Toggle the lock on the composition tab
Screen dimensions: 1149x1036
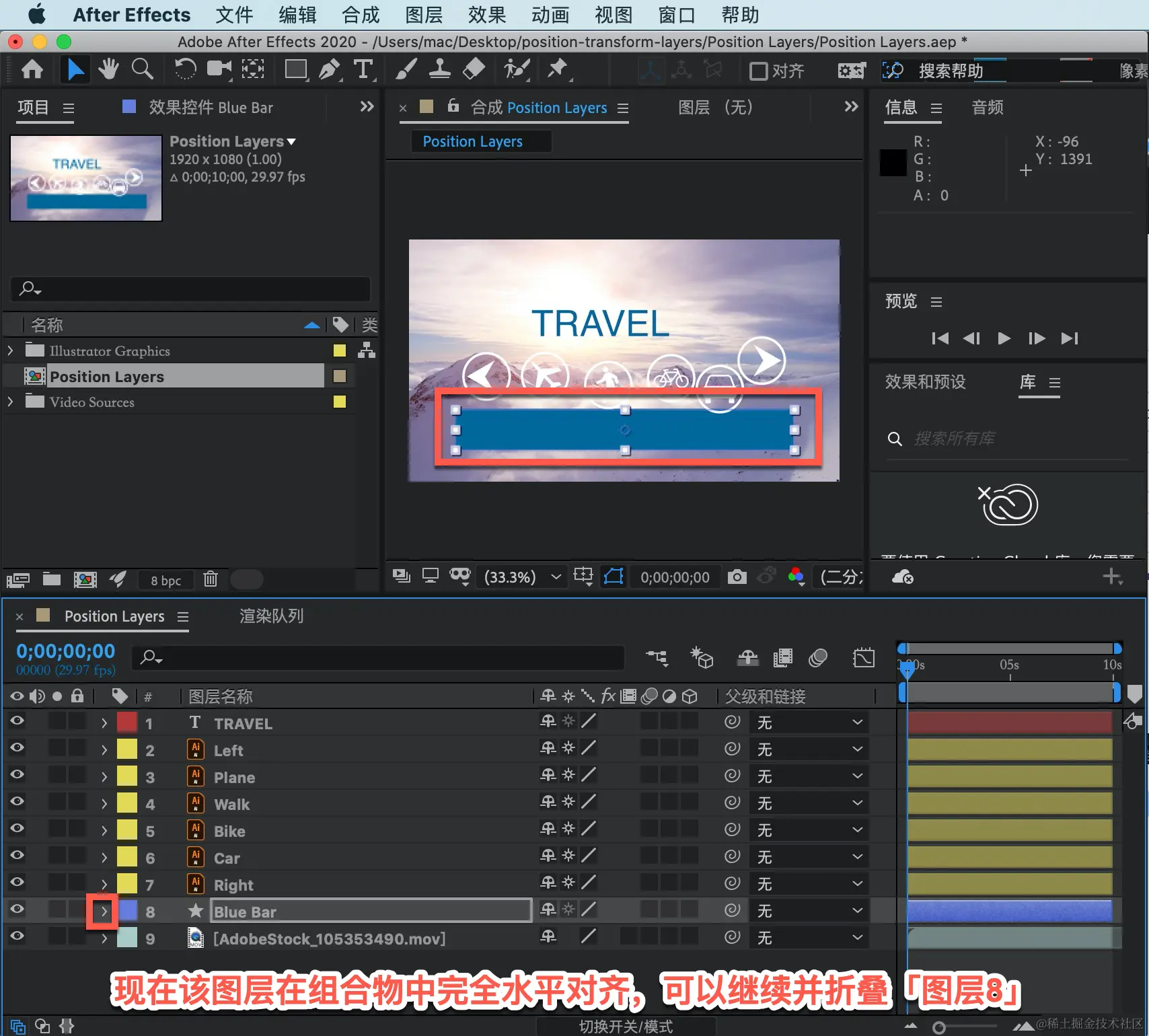pos(453,106)
